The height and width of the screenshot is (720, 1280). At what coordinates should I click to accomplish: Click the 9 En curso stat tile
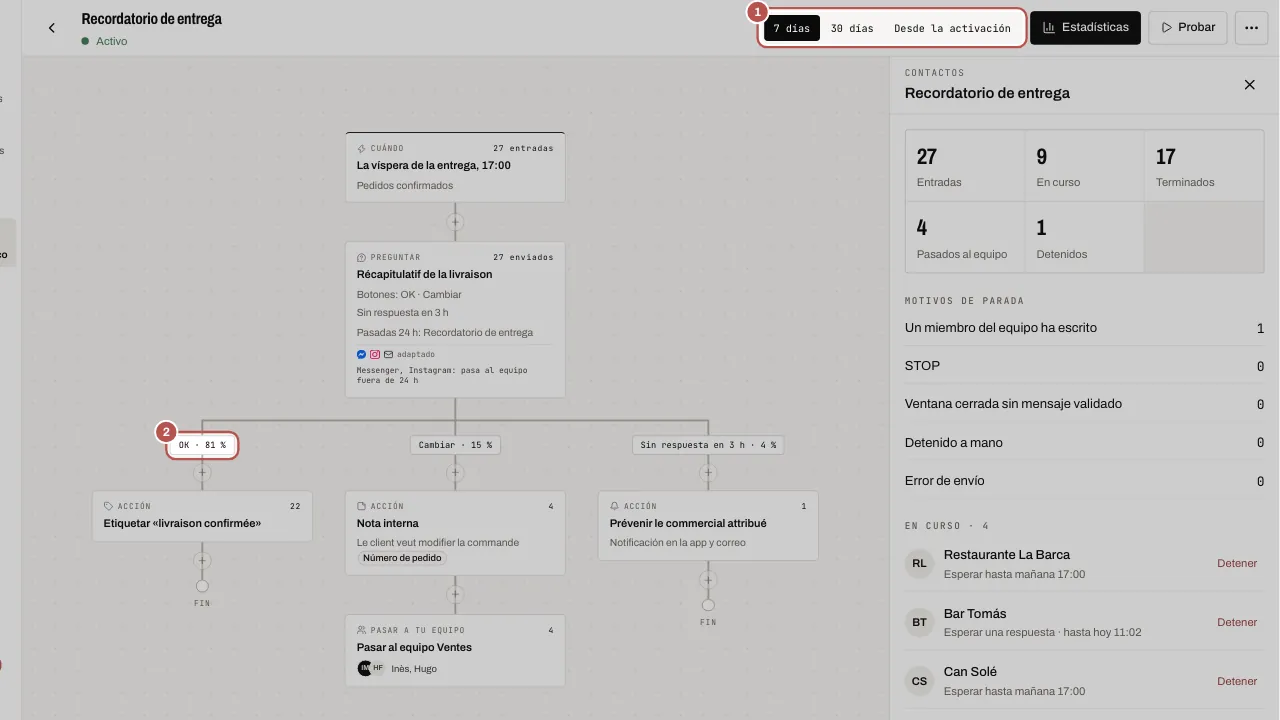click(1084, 166)
